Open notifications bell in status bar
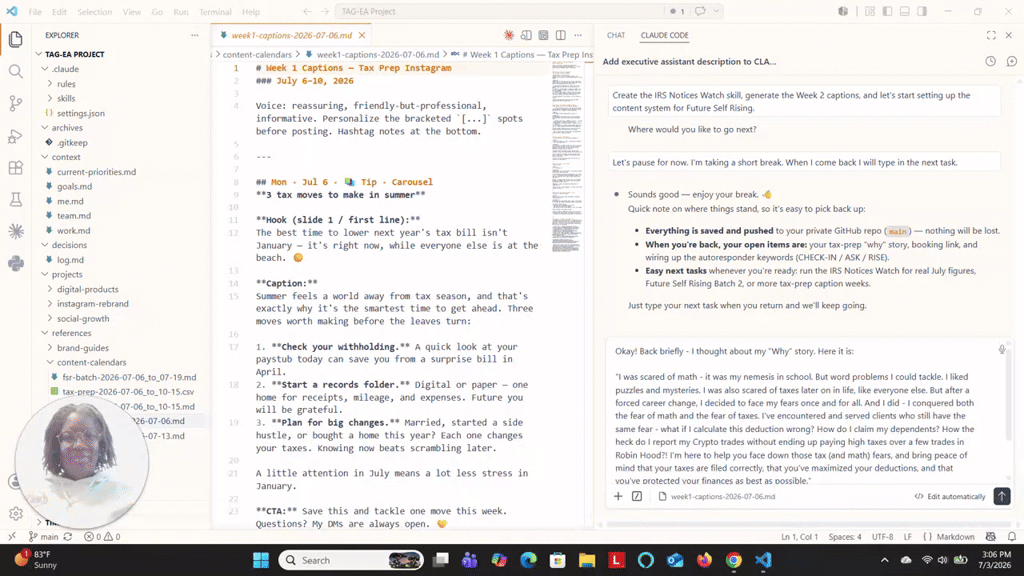 tap(1012, 537)
